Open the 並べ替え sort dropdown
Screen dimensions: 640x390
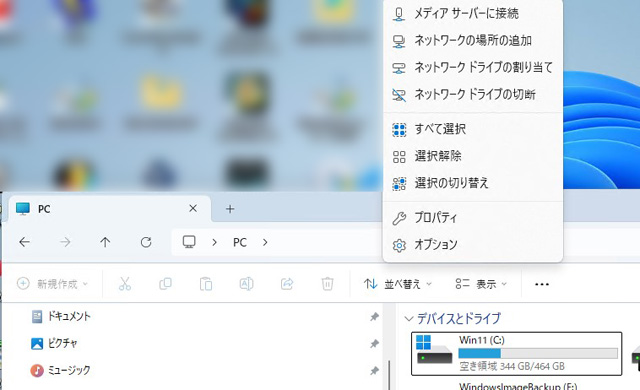click(398, 284)
